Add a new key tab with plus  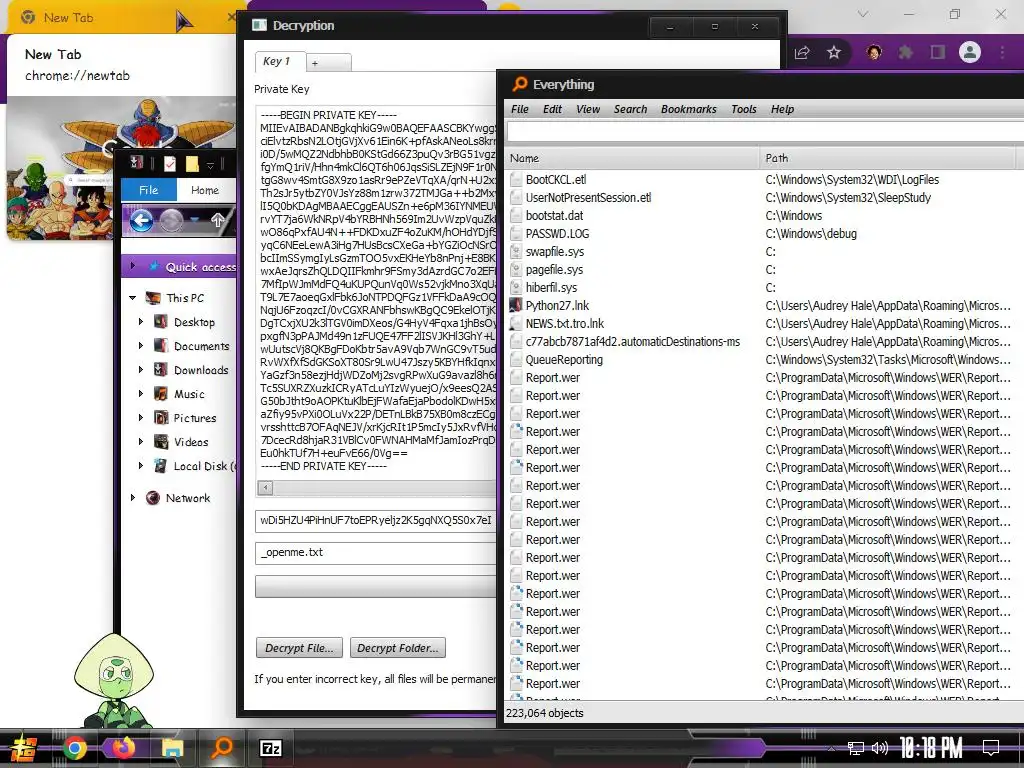[x=328, y=63]
